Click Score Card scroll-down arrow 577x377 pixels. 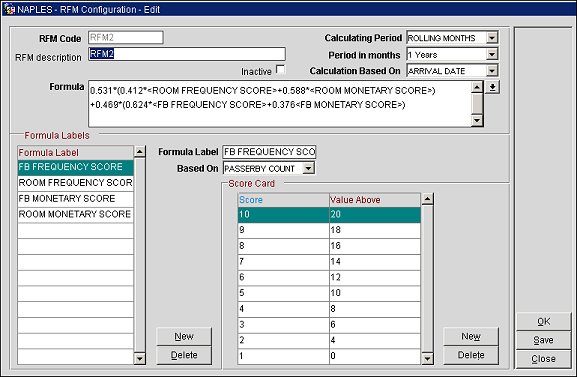(x=427, y=359)
